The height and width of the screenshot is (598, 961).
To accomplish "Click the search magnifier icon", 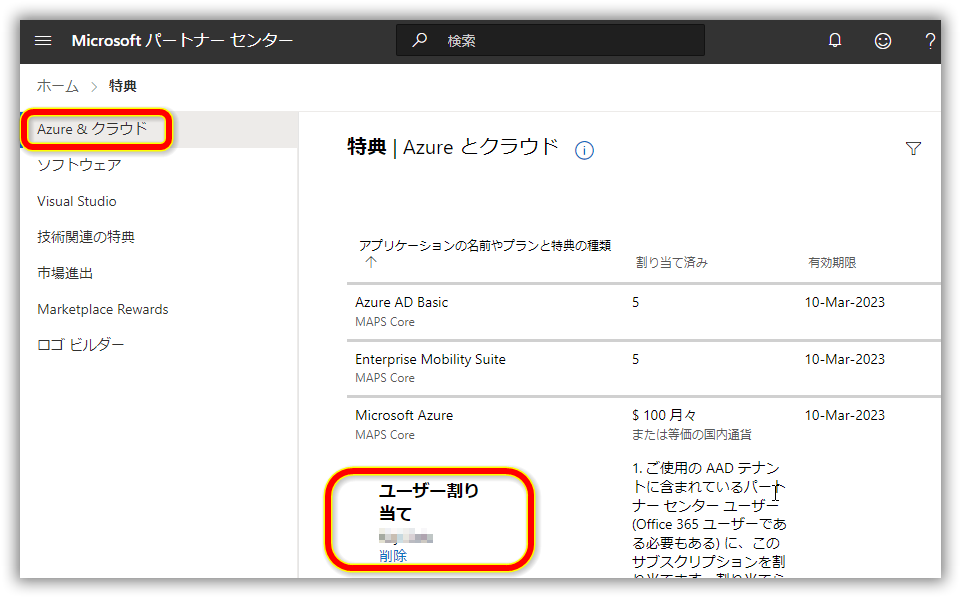I will pyautogui.click(x=419, y=40).
